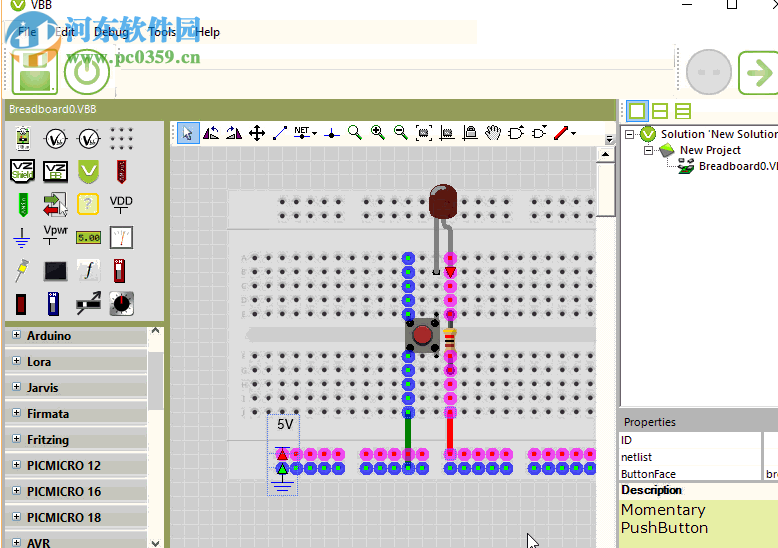Select the VDD power component
The height and width of the screenshot is (548, 778).
click(121, 204)
